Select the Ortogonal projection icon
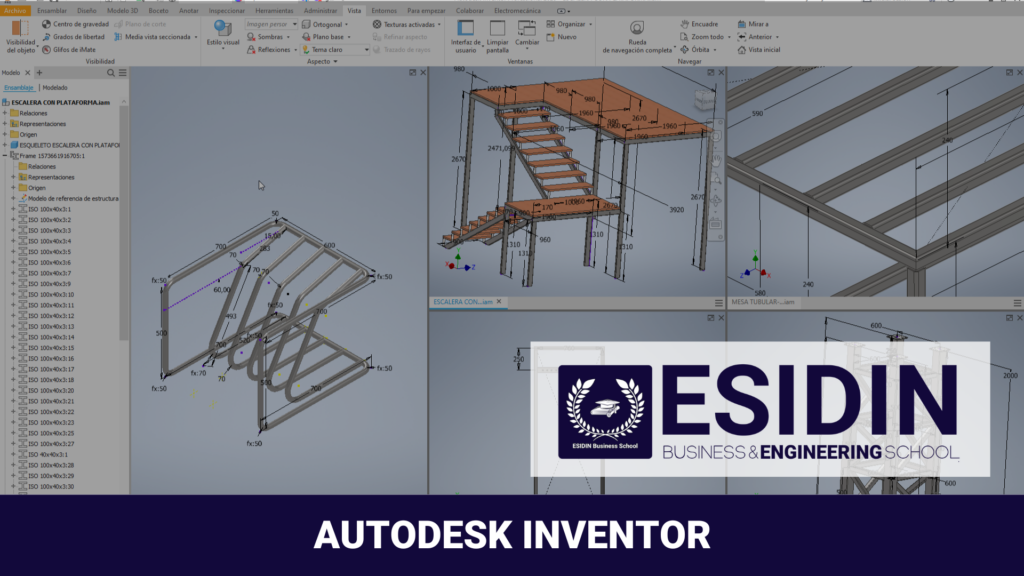This screenshot has width=1024, height=576. pos(306,24)
